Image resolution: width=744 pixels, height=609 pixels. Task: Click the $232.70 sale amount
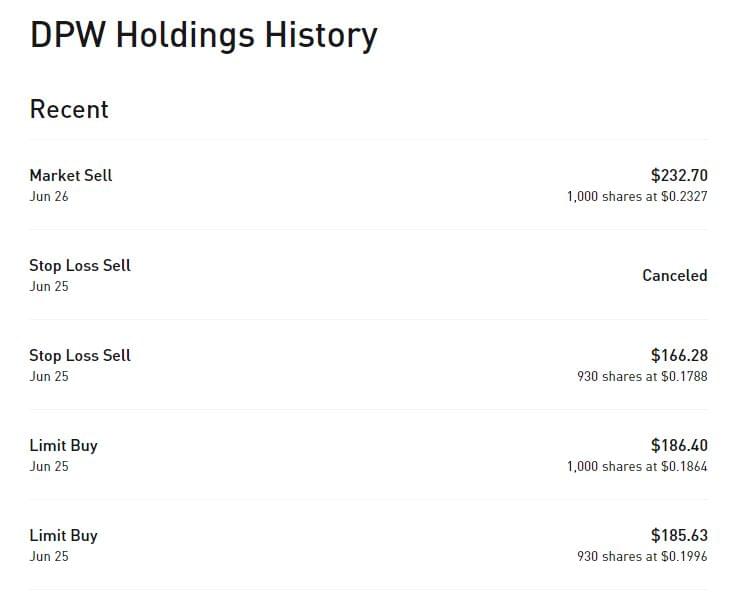click(x=678, y=175)
